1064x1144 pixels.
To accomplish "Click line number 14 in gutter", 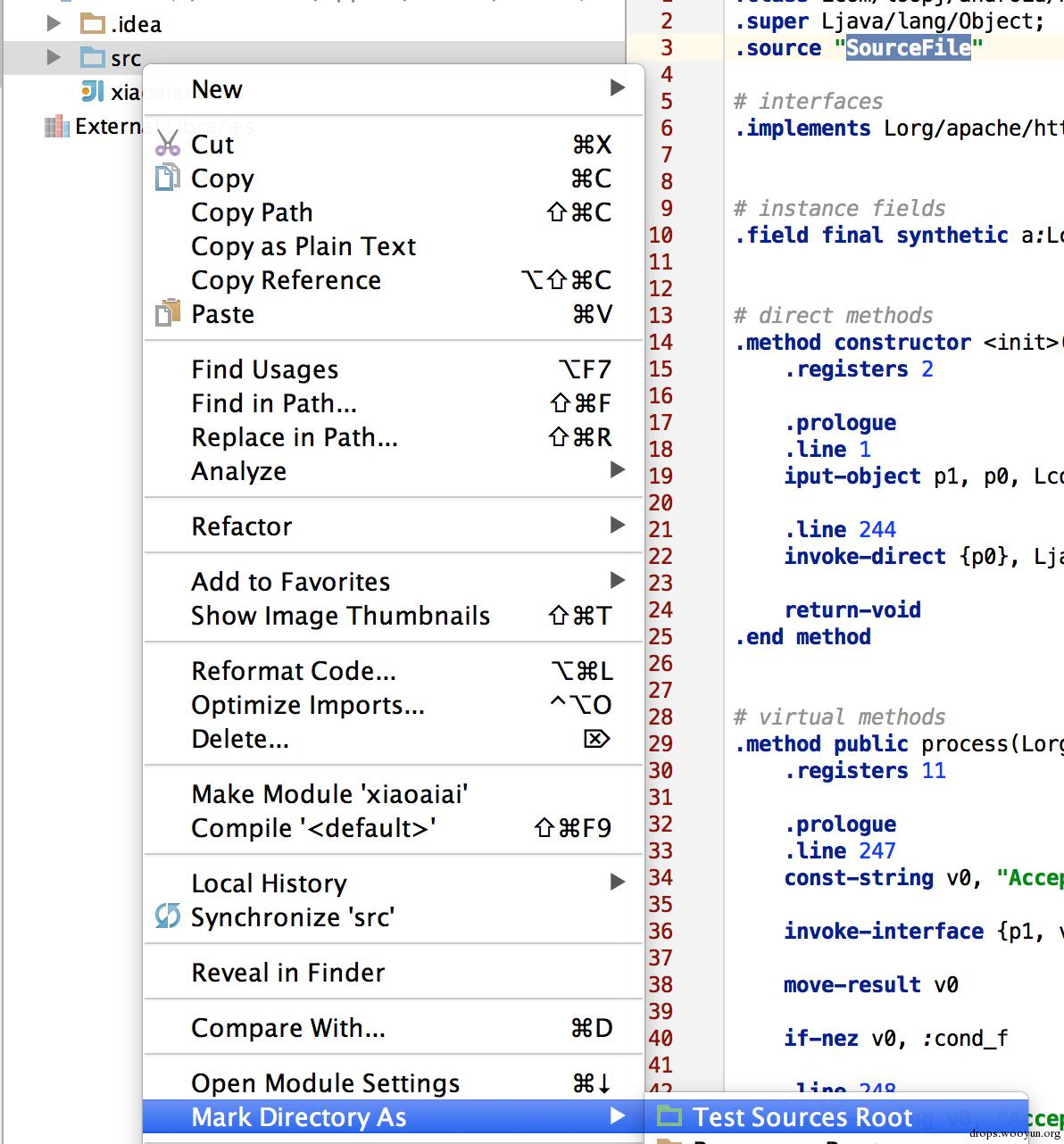I will (661, 342).
